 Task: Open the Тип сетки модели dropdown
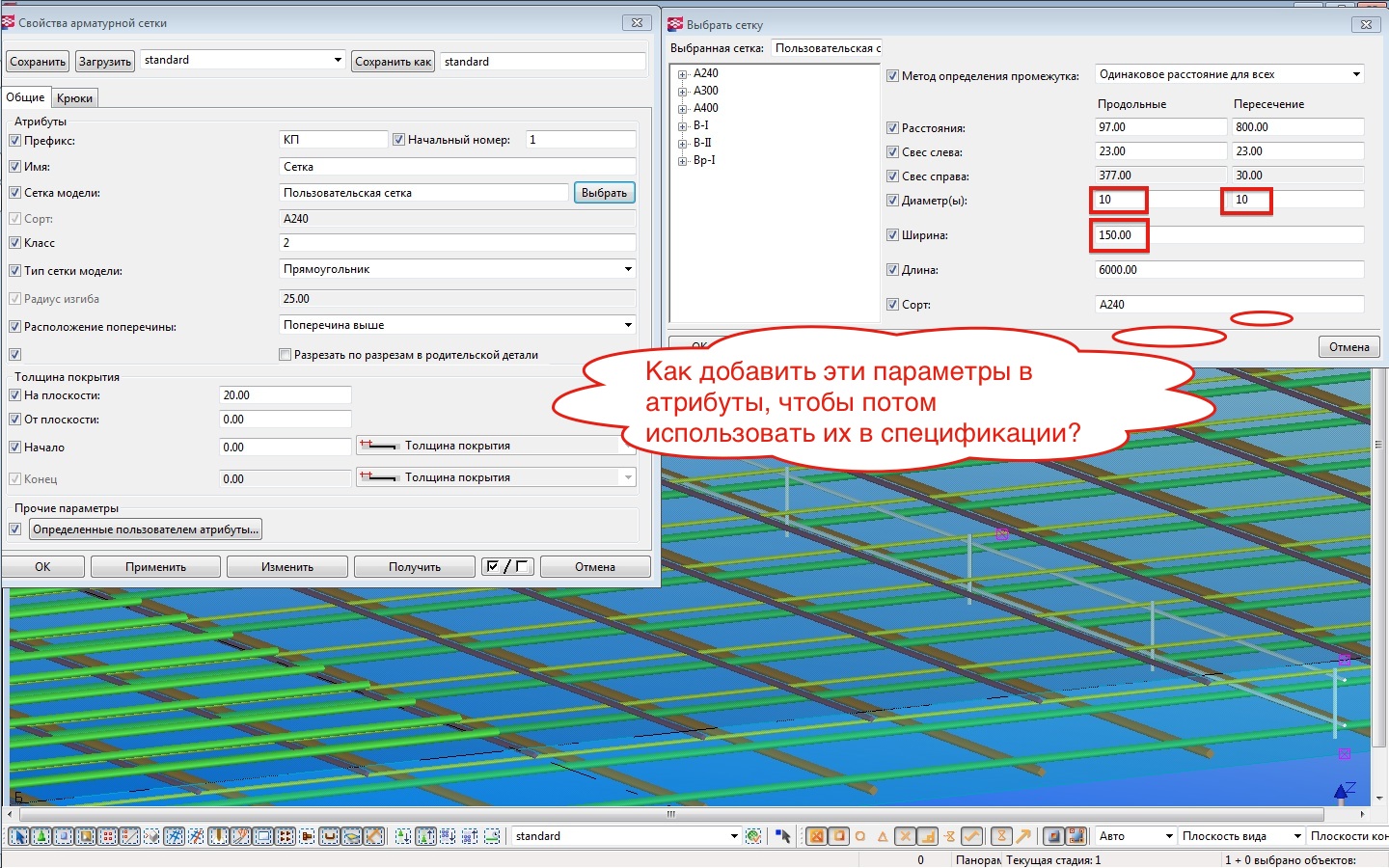click(628, 269)
